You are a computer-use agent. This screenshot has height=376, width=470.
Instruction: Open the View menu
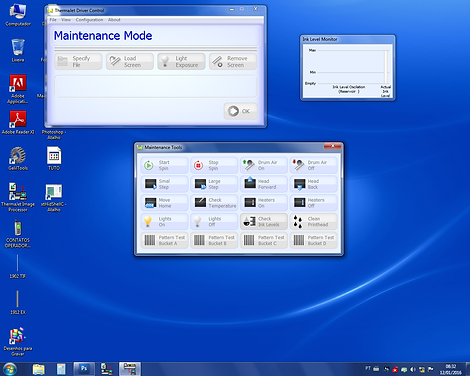[x=66, y=20]
